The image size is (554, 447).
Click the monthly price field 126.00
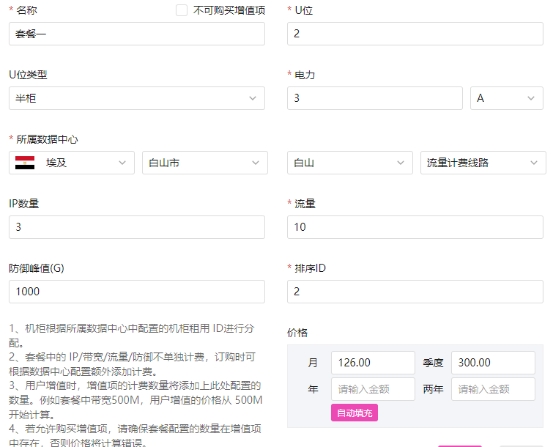click(x=373, y=363)
